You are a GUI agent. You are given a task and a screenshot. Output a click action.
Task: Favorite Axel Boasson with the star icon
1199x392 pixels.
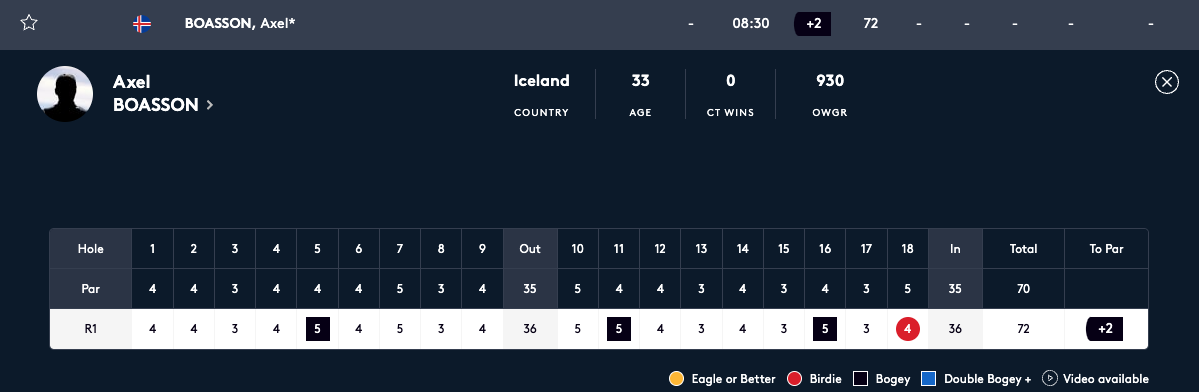tap(29, 23)
